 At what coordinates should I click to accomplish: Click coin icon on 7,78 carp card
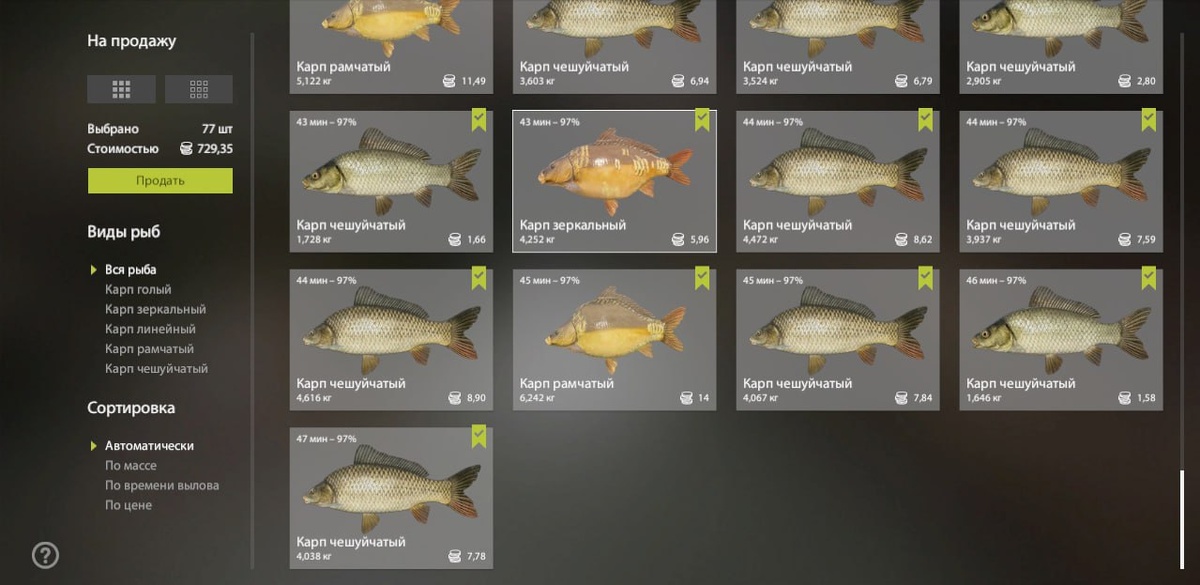coord(454,556)
